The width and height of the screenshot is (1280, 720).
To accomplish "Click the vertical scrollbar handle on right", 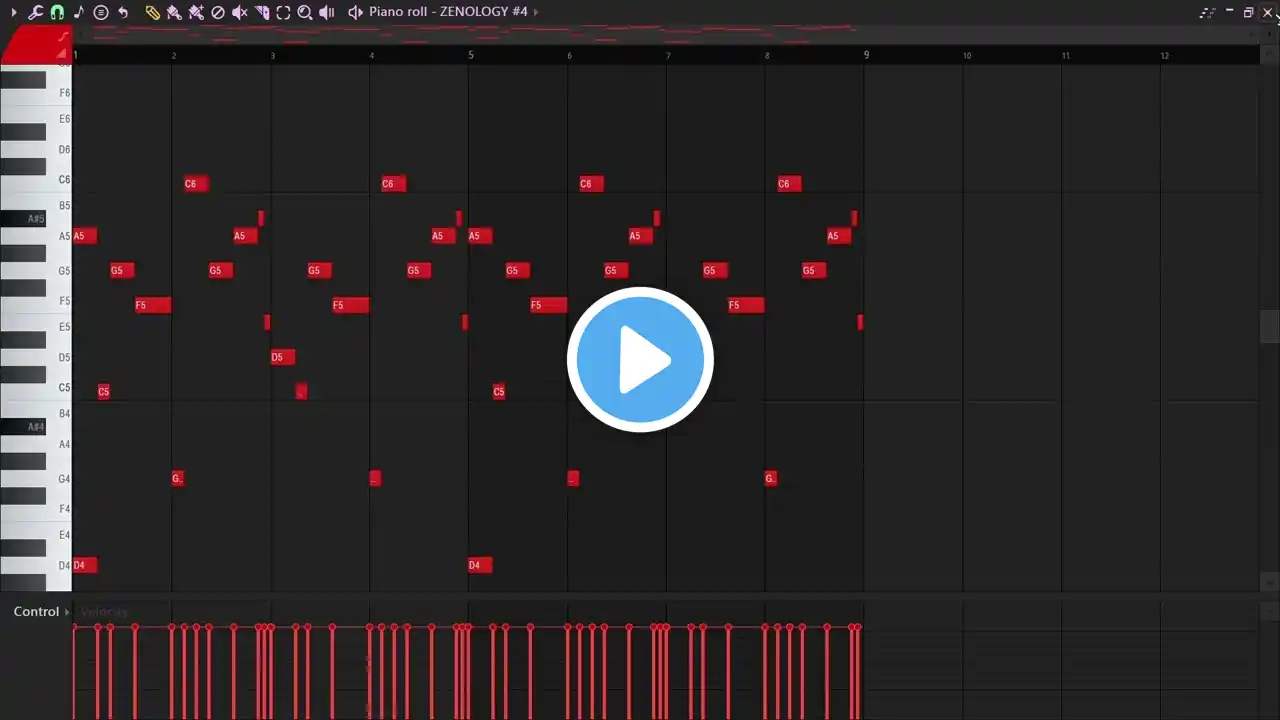I will [1270, 326].
